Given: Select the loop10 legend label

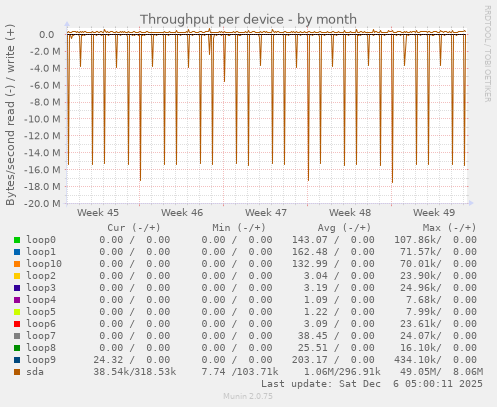Looking at the screenshot, I should [x=44, y=264].
